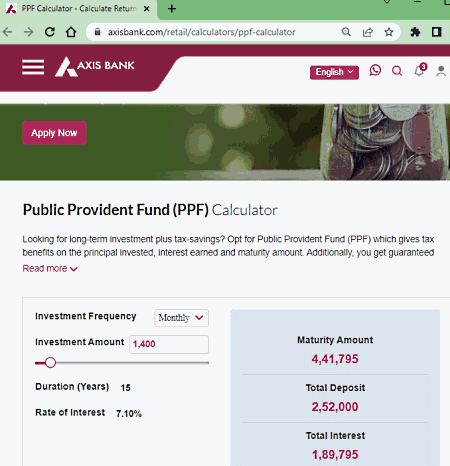The width and height of the screenshot is (450, 466).
Task: Click the Apply Now button
Action: coord(54,133)
